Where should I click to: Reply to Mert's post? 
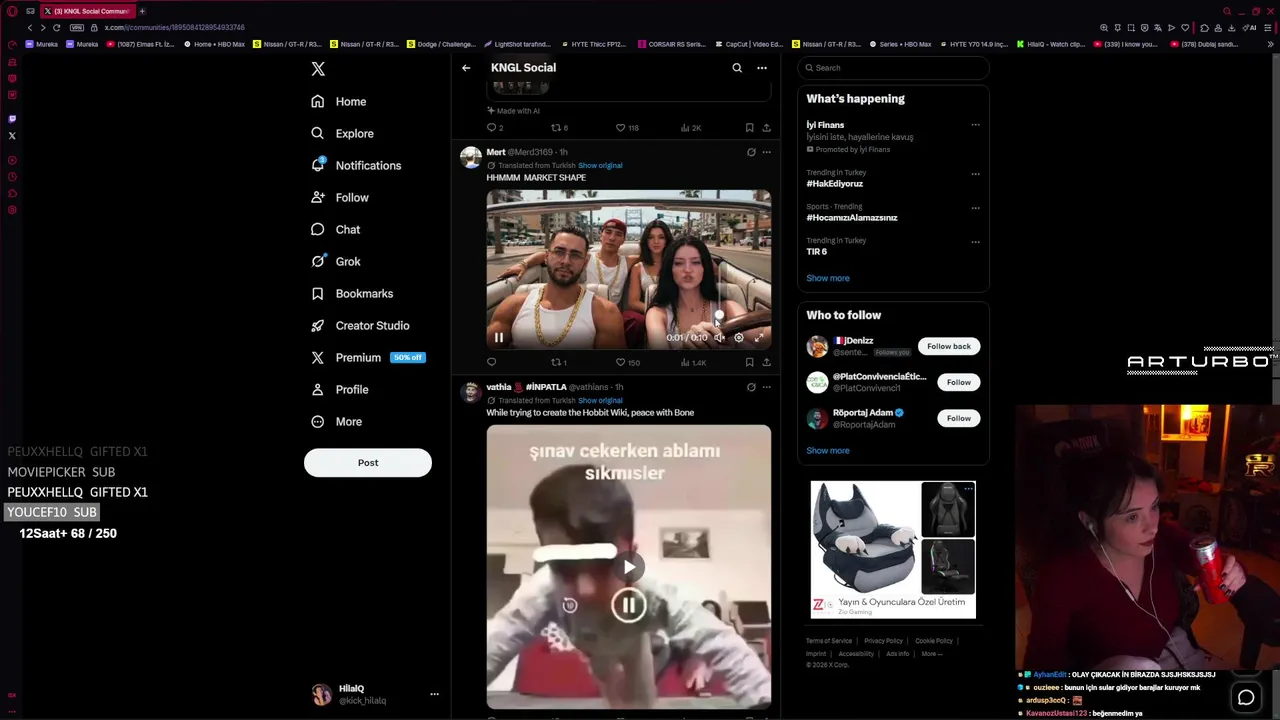[x=491, y=362]
